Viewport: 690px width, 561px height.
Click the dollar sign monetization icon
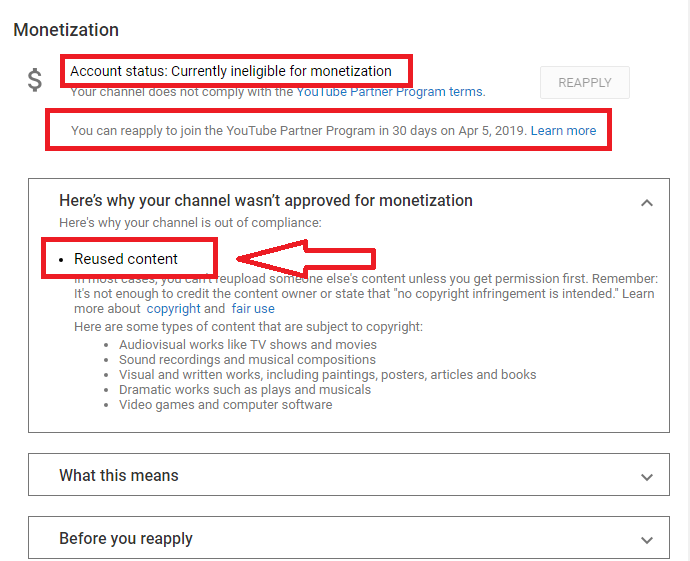click(x=35, y=80)
